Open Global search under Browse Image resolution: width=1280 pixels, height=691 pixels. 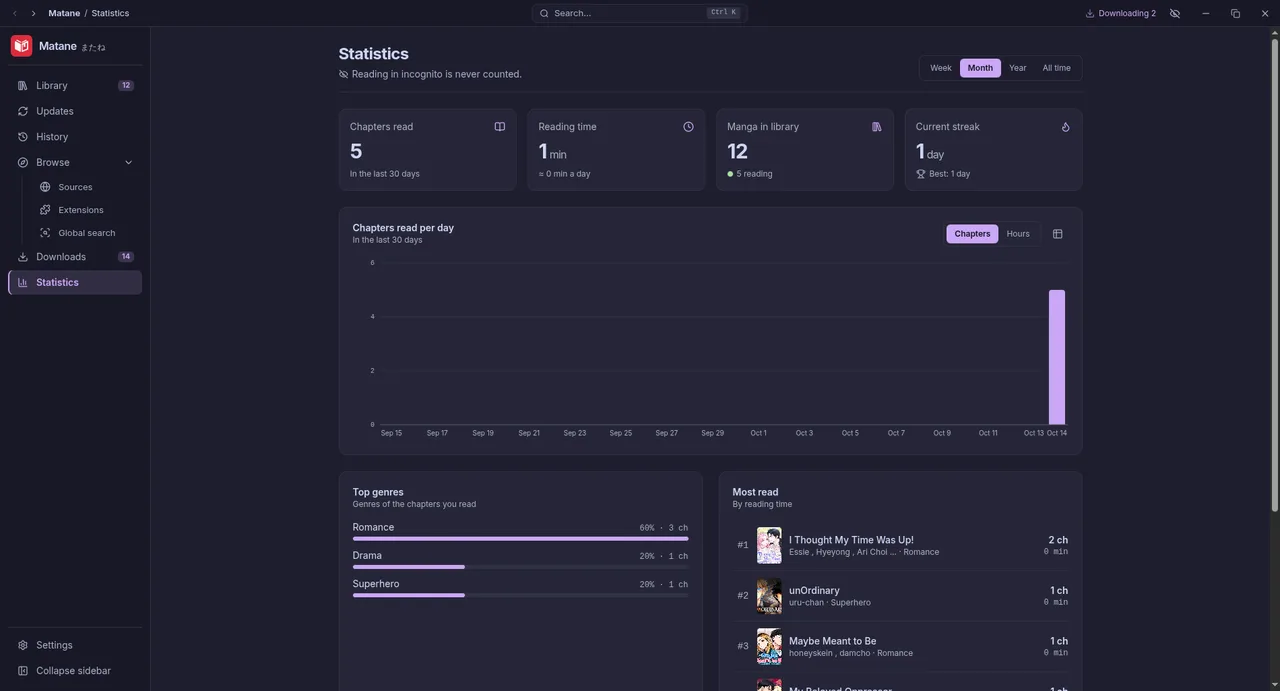(x=86, y=233)
